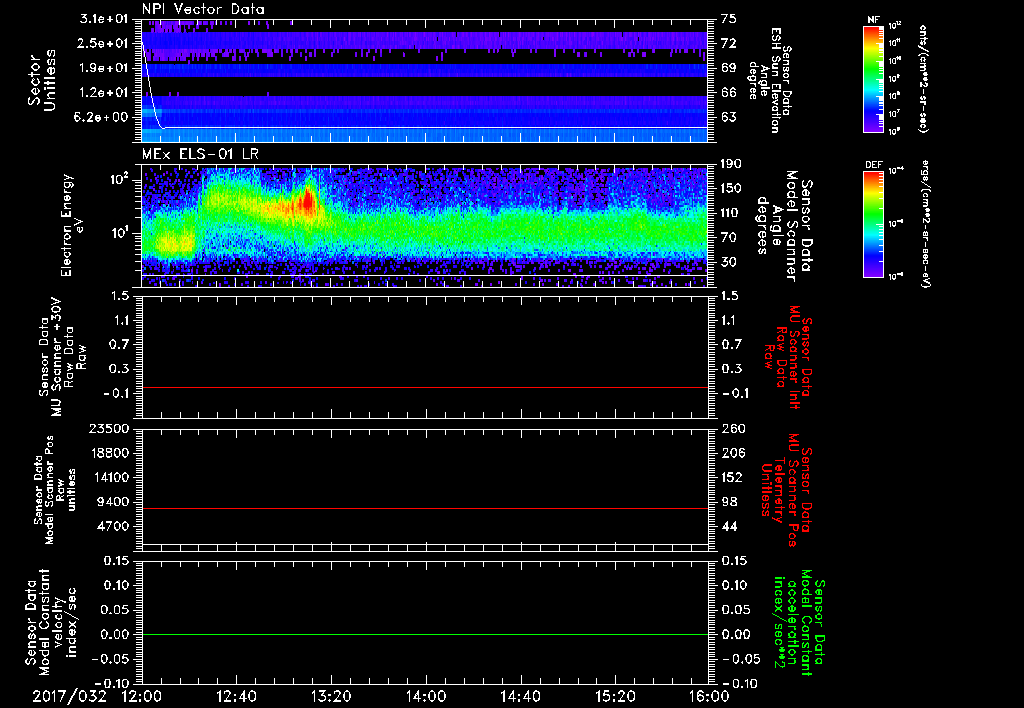This screenshot has width=1024, height=708.
Task: Click the 'Sector Unitless' axis label
Action: [x=42, y=80]
